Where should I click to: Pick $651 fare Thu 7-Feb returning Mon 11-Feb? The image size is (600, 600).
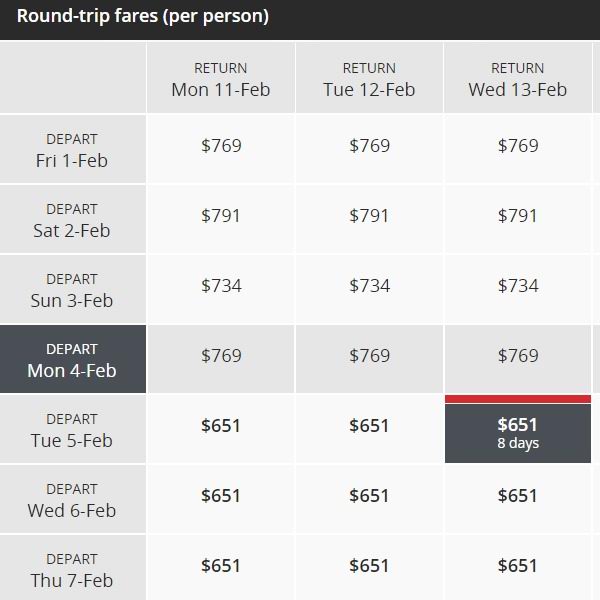[x=221, y=568]
